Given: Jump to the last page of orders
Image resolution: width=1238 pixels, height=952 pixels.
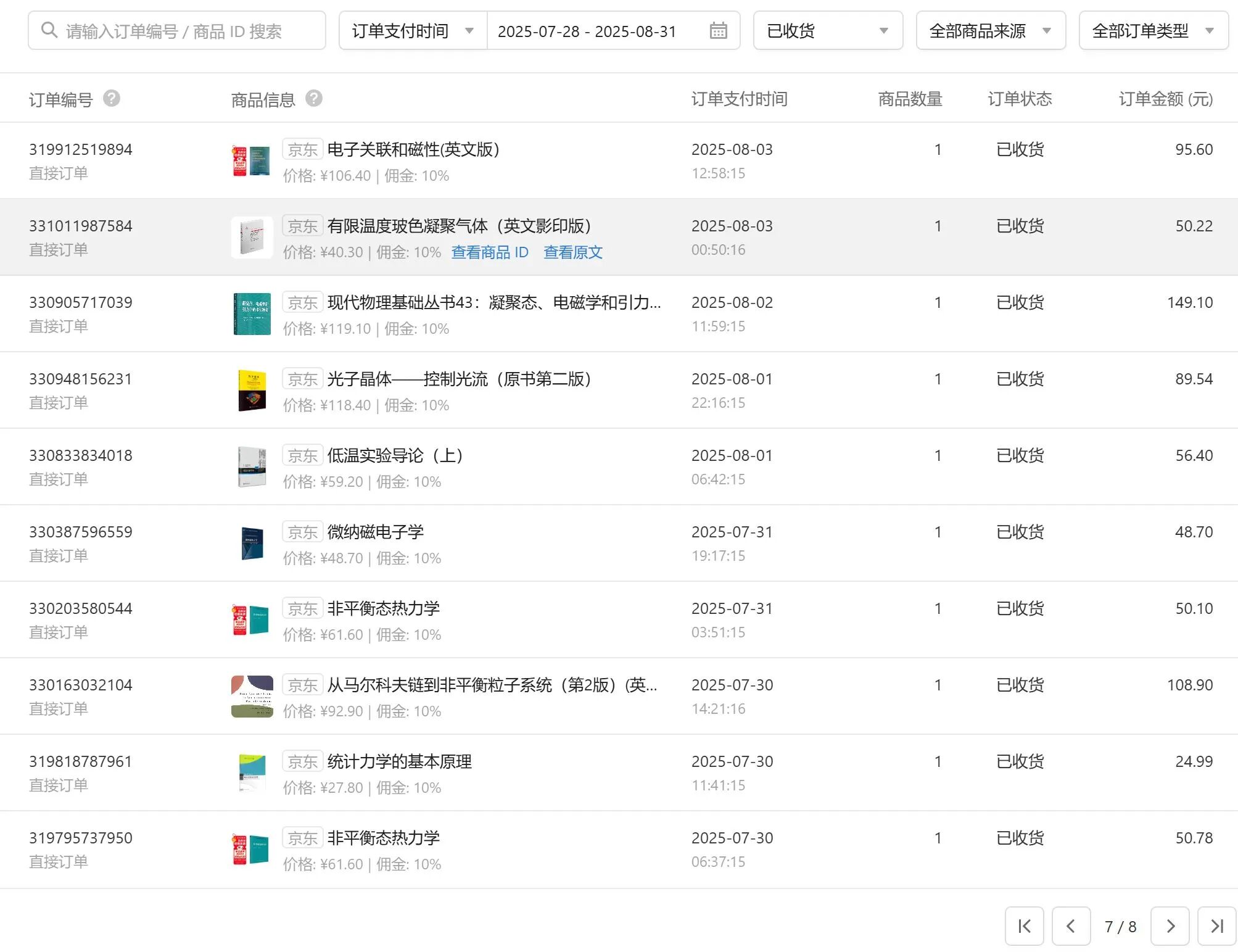Looking at the screenshot, I should coord(1216,925).
